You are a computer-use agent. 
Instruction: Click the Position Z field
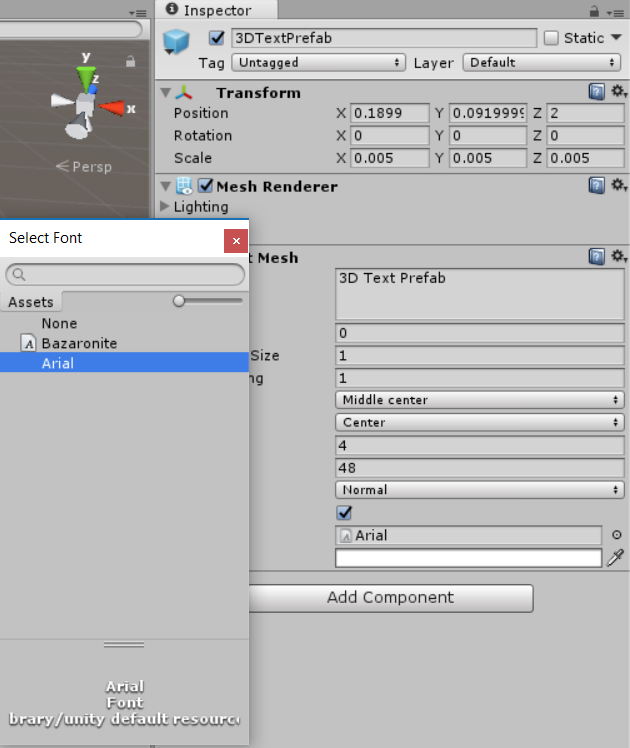585,113
